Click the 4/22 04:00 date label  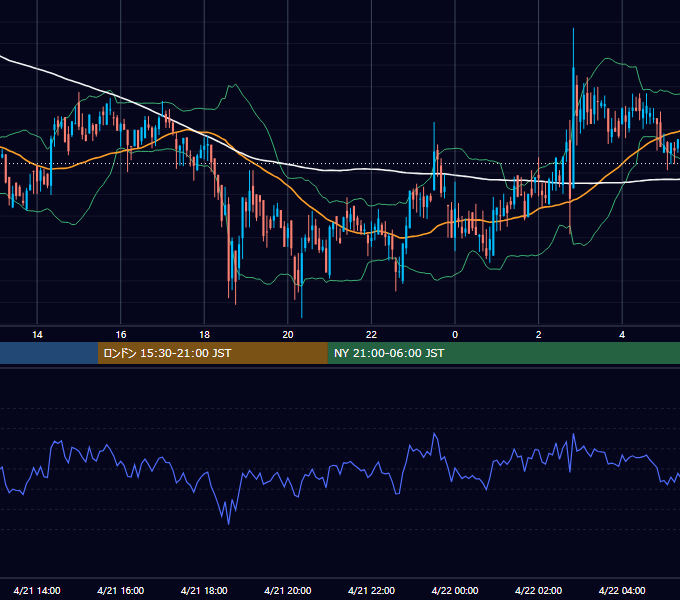pyautogui.click(x=622, y=590)
